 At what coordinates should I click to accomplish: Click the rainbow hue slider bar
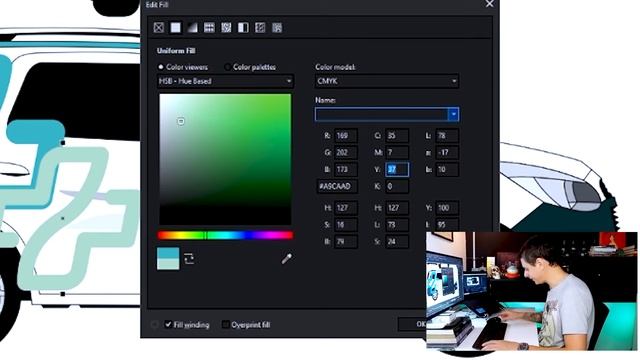[225, 235]
